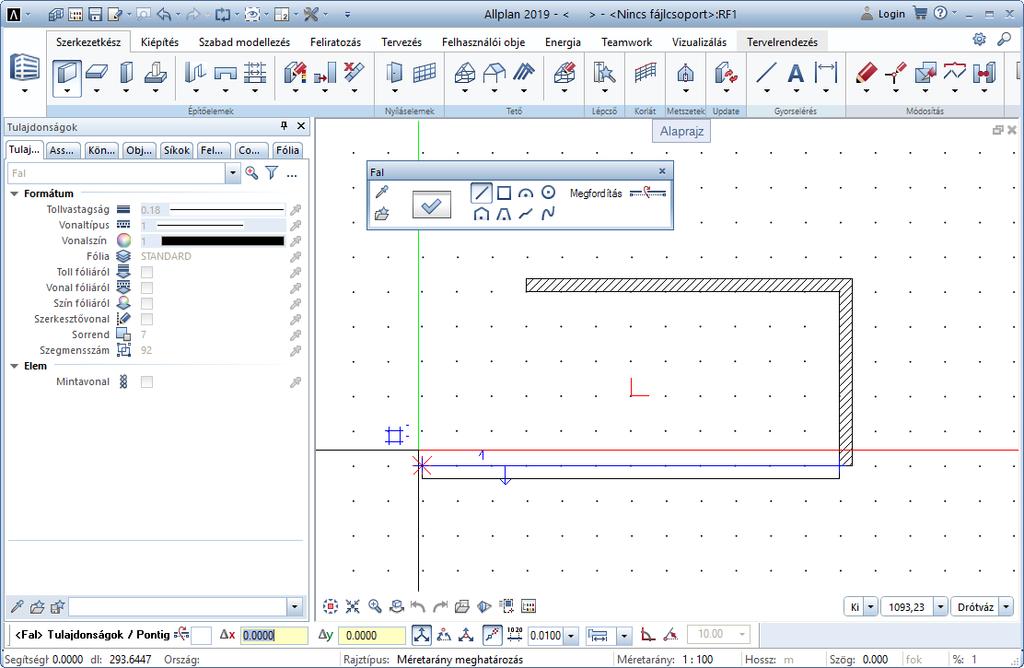Select the Text (A) tool

coord(795,72)
